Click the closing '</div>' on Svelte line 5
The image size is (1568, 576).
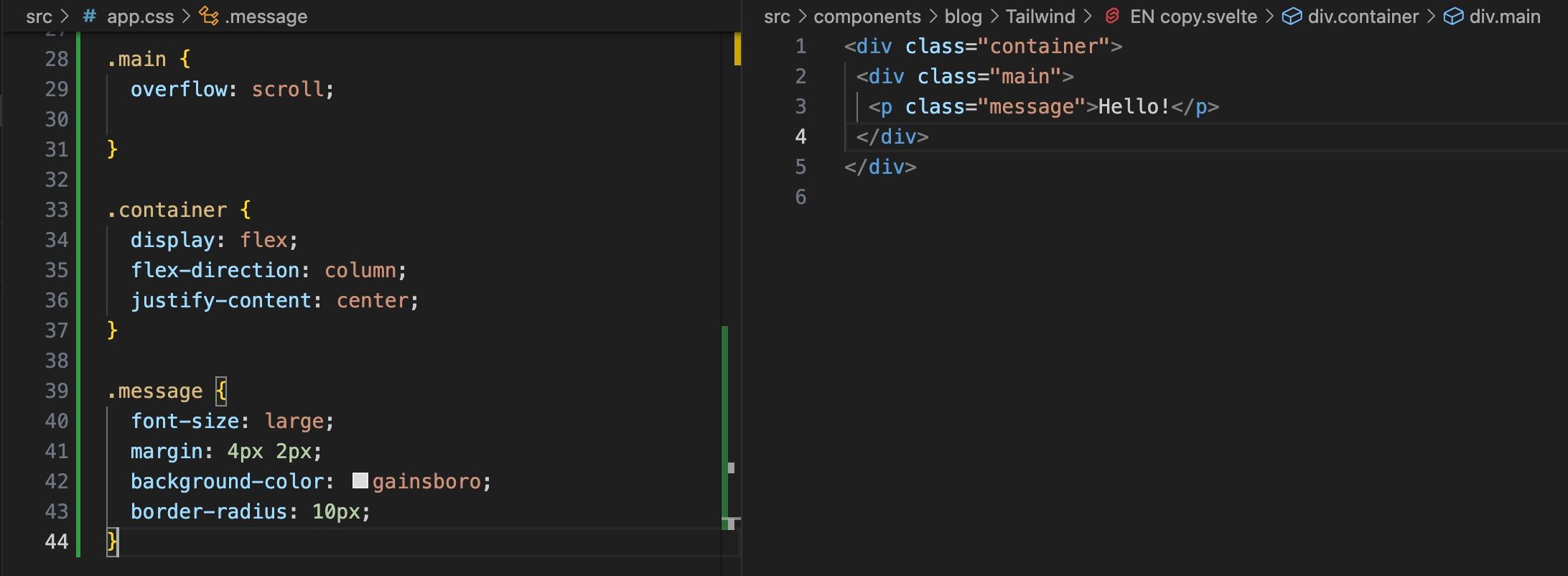click(880, 167)
